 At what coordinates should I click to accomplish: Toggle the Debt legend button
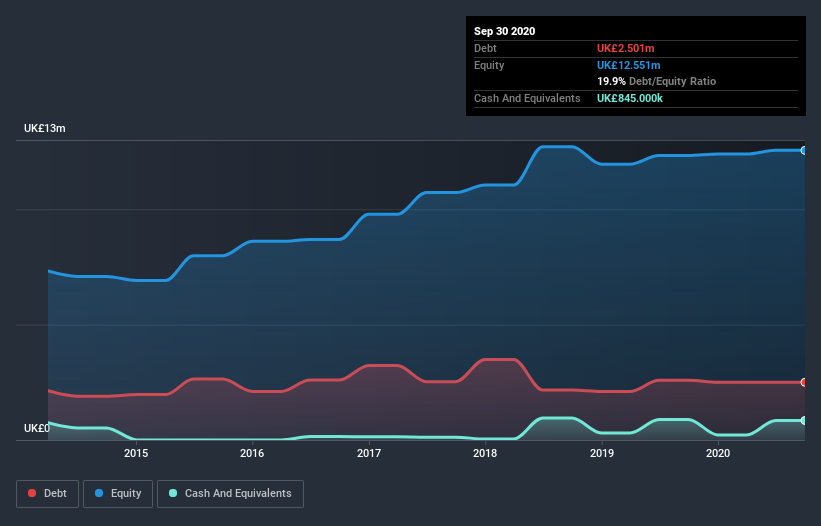(47, 494)
